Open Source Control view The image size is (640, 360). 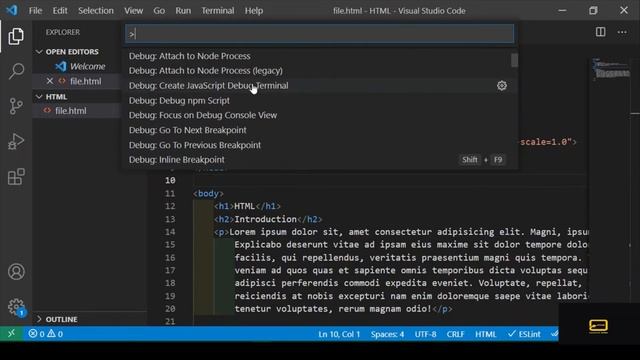click(x=16, y=106)
